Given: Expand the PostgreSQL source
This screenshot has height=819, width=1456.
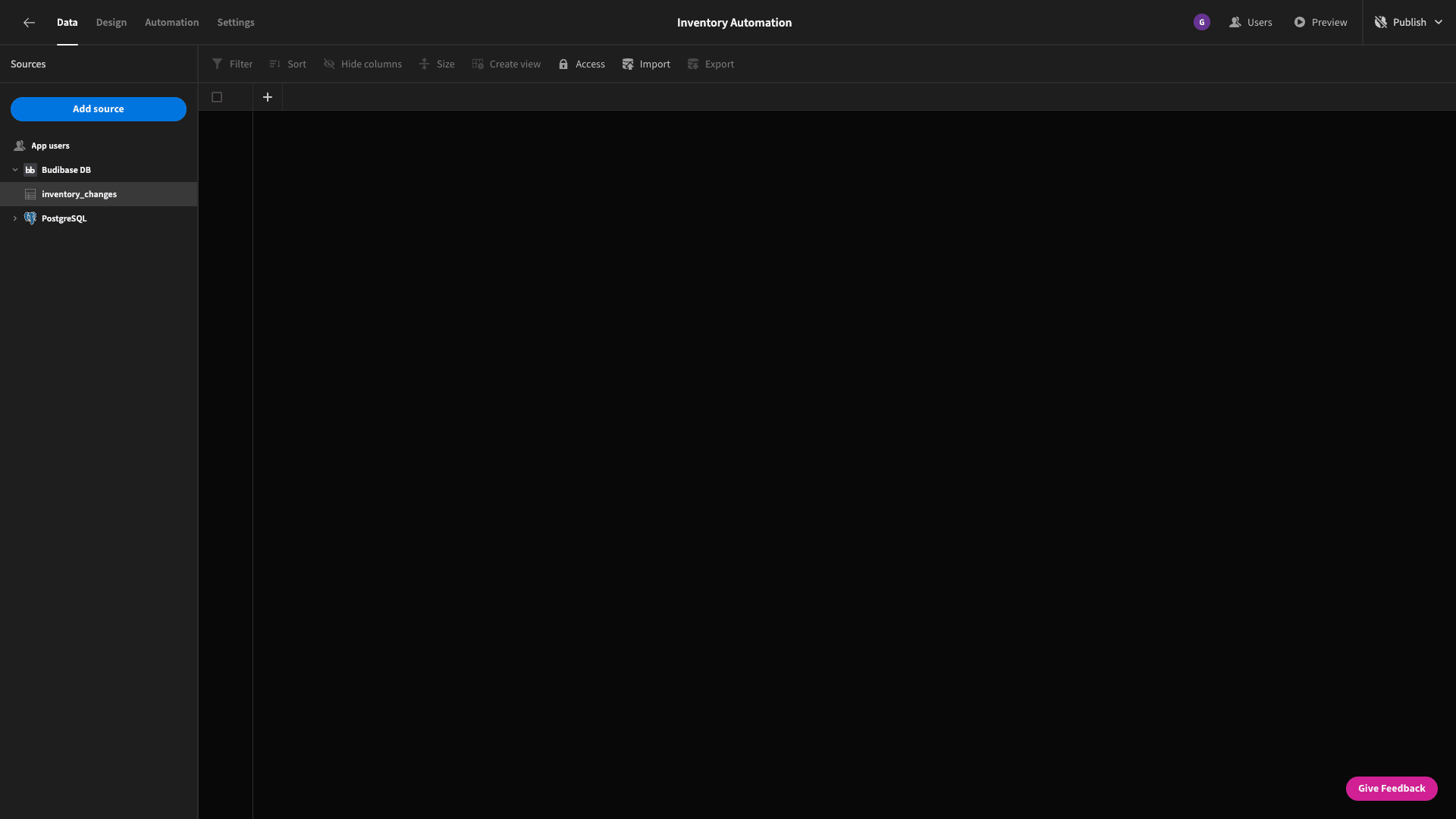Looking at the screenshot, I should pos(15,218).
